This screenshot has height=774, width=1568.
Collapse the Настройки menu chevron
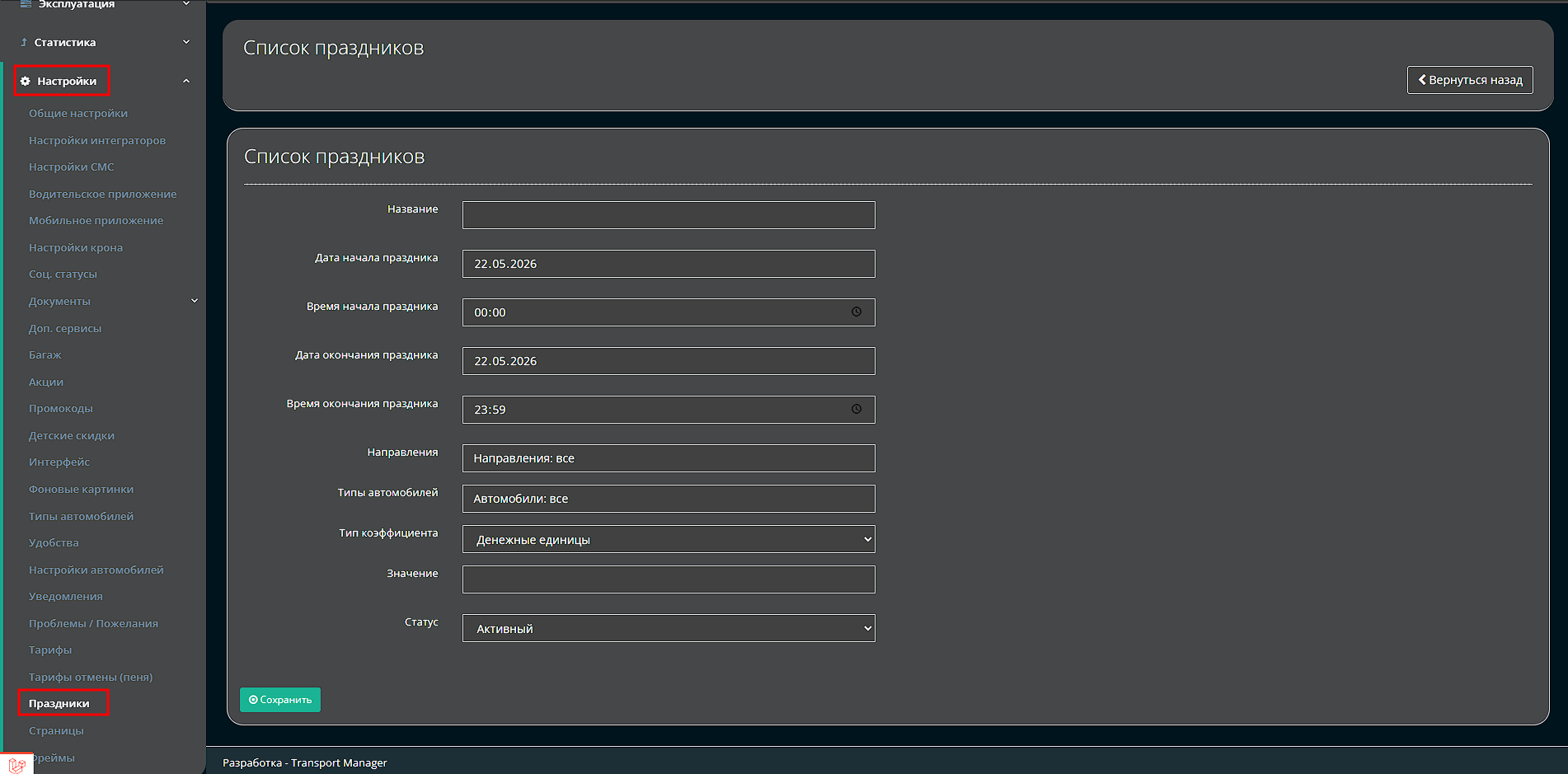[x=186, y=81]
